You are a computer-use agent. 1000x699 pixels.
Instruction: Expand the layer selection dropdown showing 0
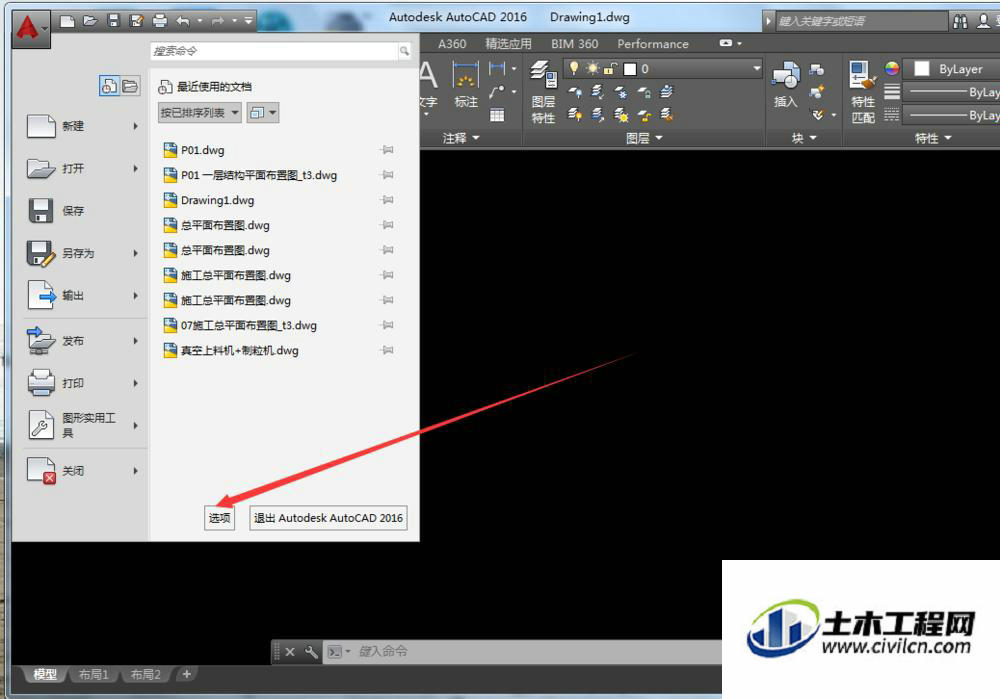(x=756, y=68)
